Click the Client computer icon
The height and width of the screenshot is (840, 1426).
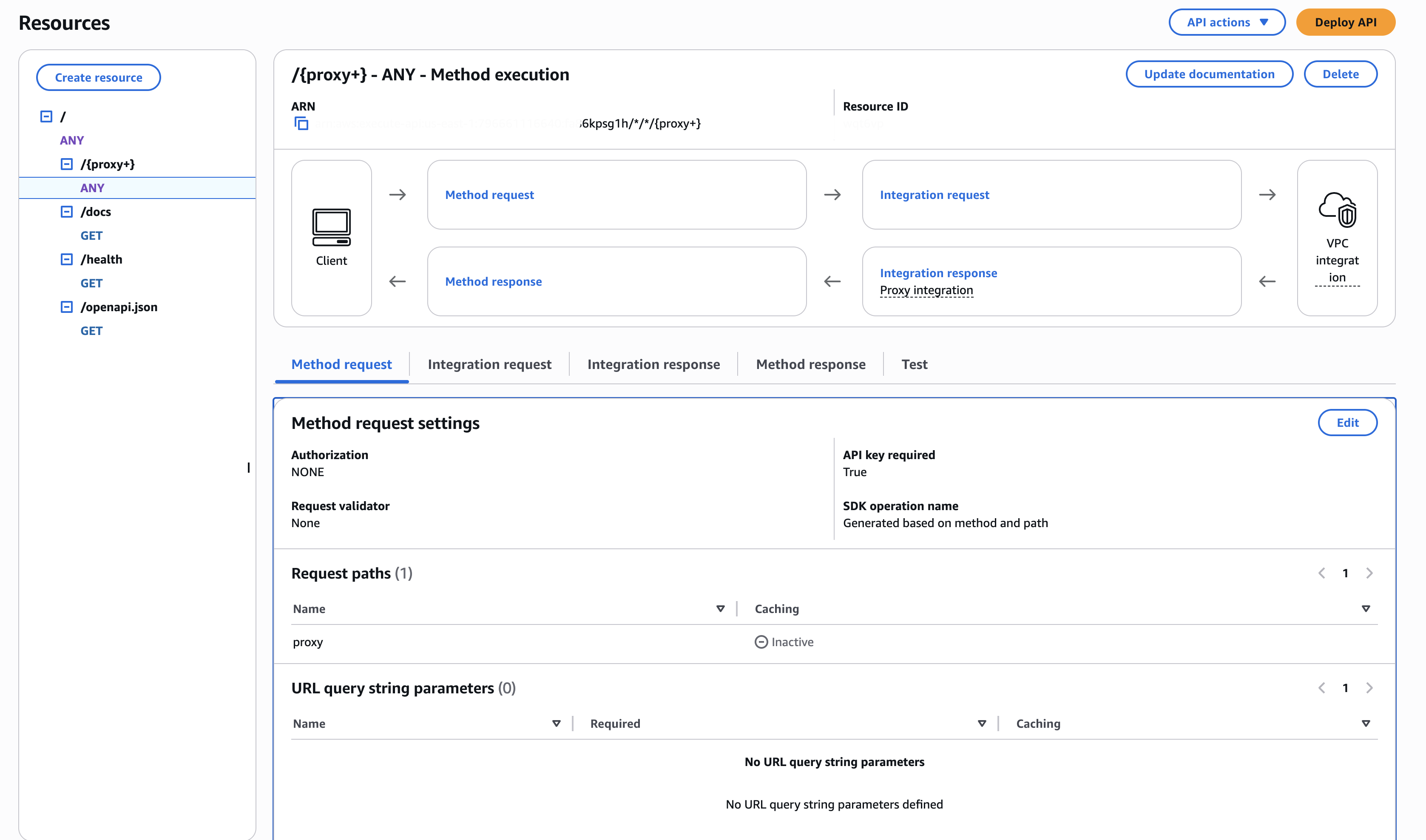point(331,227)
